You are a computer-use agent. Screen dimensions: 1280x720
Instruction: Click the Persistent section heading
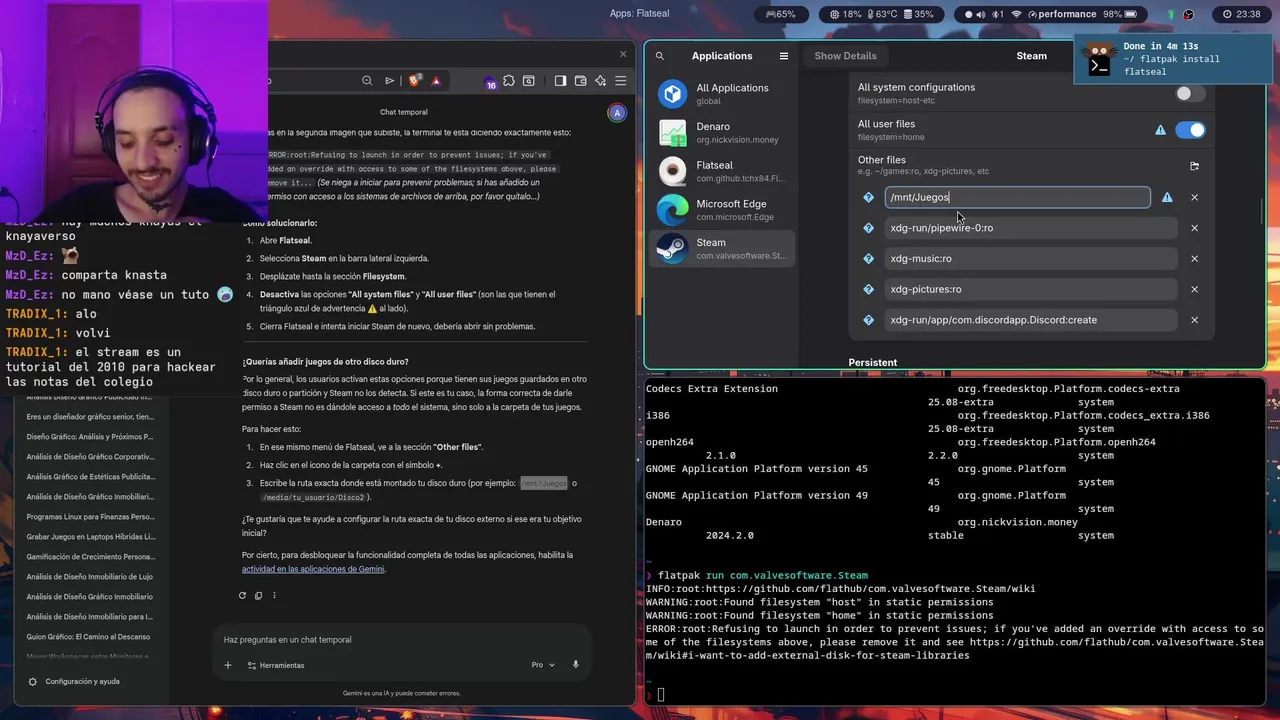click(x=872, y=363)
